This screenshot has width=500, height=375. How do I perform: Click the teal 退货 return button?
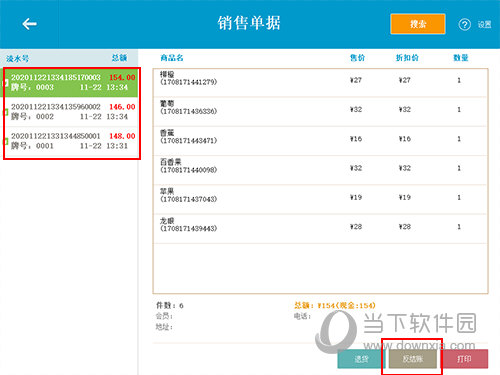[361, 359]
